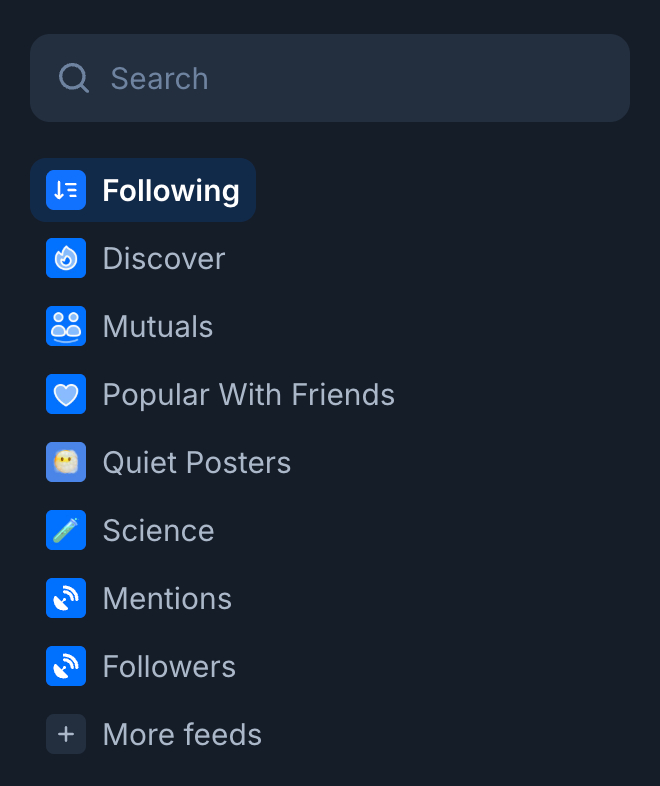Image resolution: width=660 pixels, height=786 pixels.
Task: Open the More feeds text link
Action: (183, 734)
